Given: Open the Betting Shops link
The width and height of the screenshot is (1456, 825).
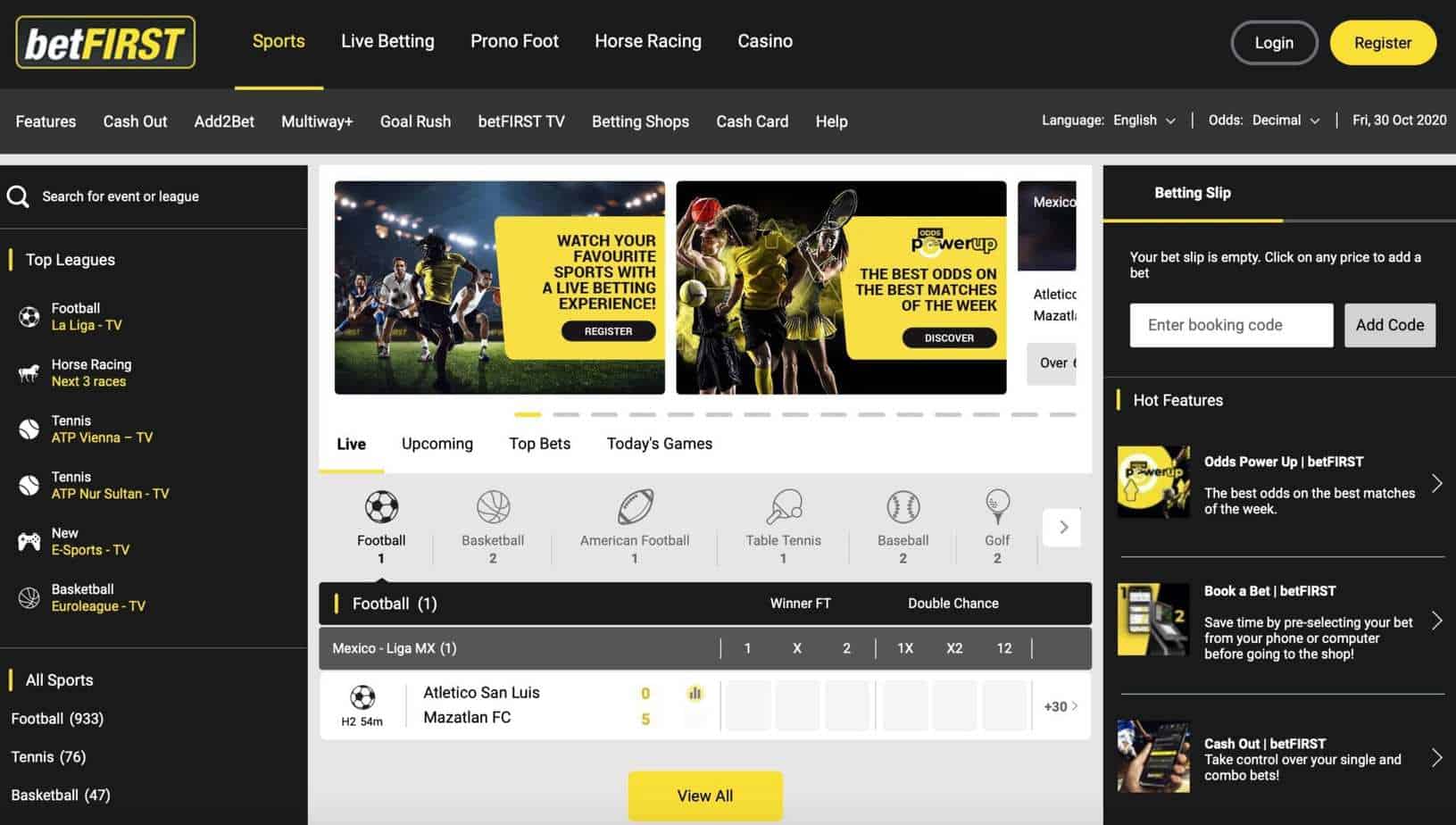Looking at the screenshot, I should [x=640, y=121].
